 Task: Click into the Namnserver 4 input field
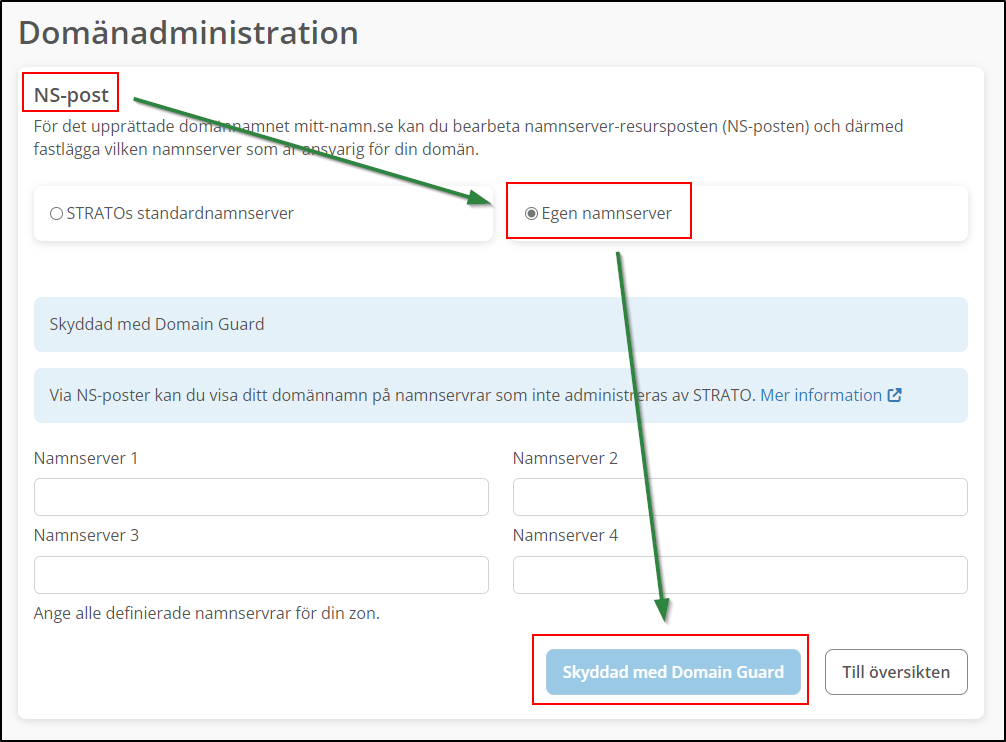(x=739, y=575)
